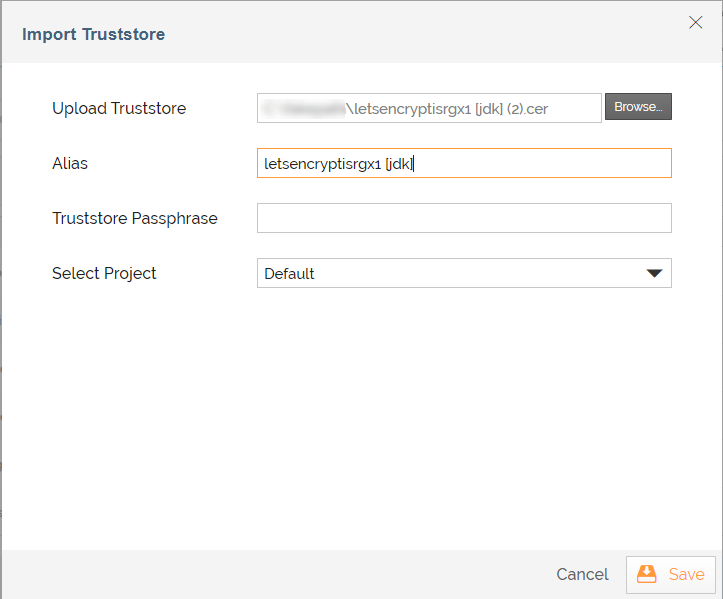This screenshot has height=599, width=723.
Task: Click the Upload Truststore label
Action: pos(119,108)
